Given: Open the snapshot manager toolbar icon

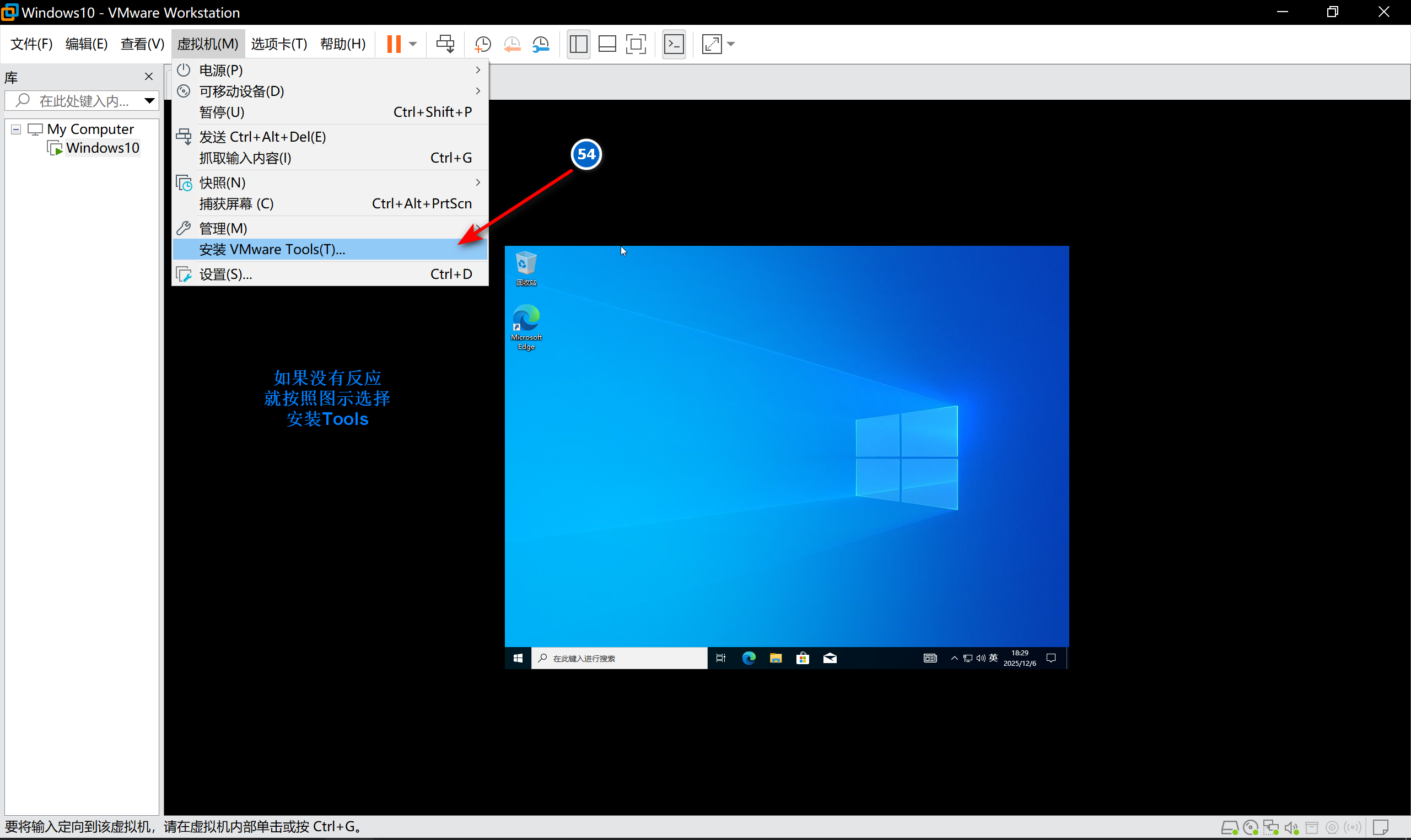Looking at the screenshot, I should (541, 44).
